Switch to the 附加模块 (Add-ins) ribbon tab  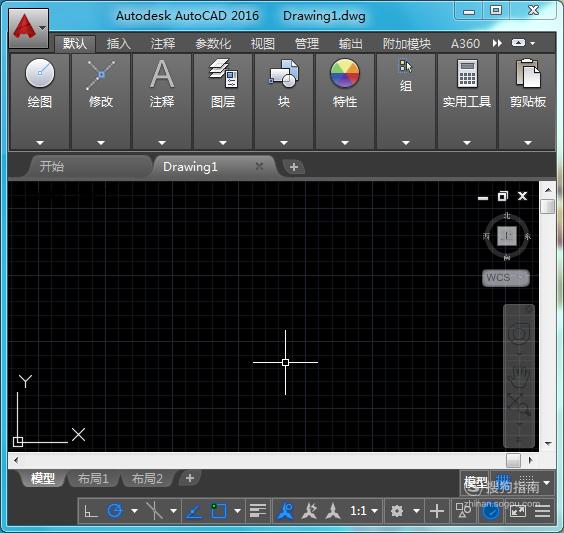406,44
